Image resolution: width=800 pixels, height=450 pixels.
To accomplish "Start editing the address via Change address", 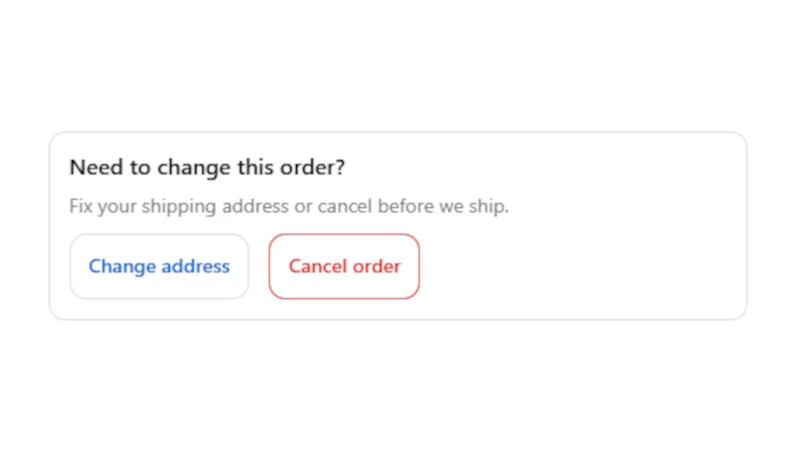I will click(159, 266).
